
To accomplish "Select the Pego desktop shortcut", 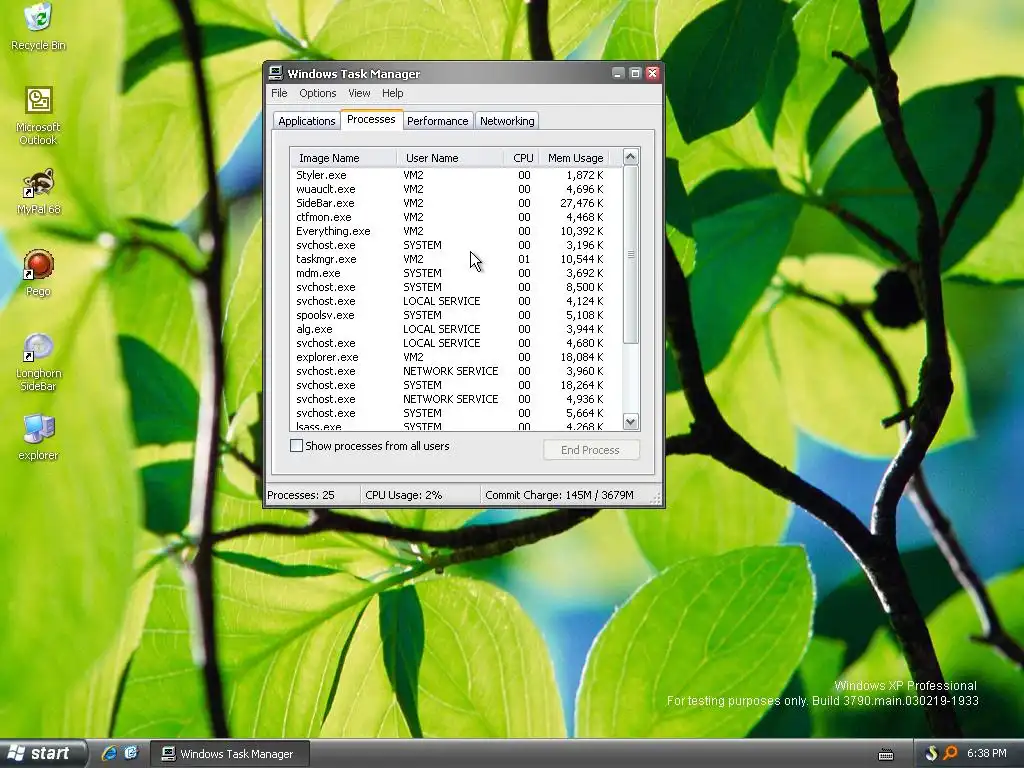I will coord(39,273).
